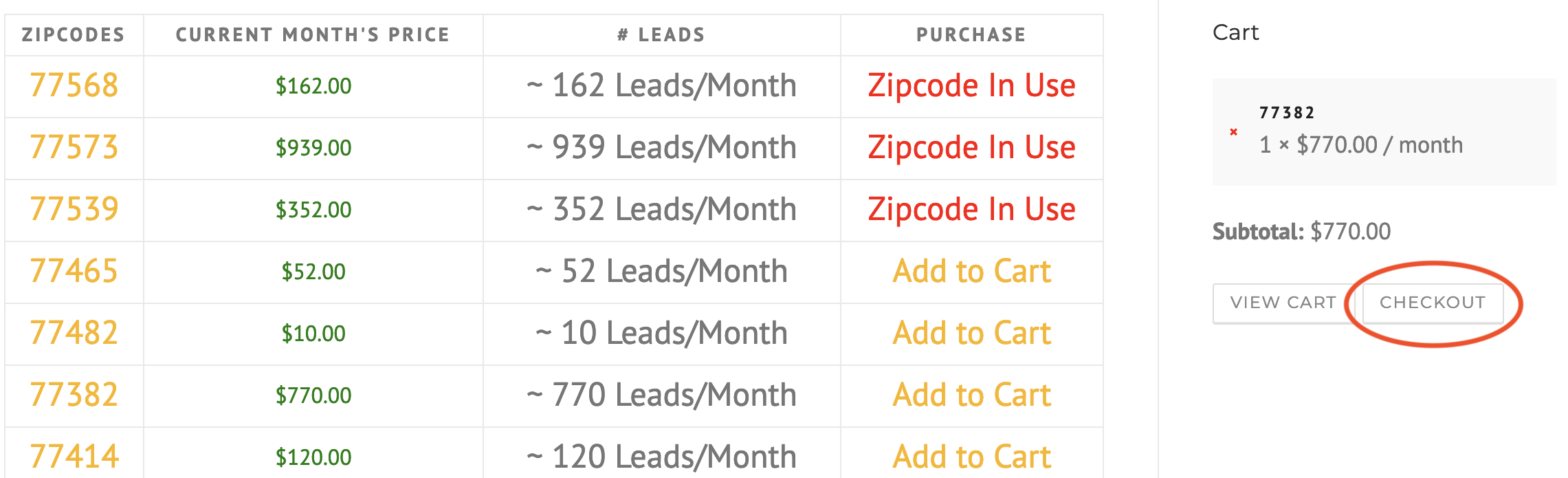This screenshot has height=478, width=1568.
Task: Open zipcode 77414 link
Action: [74, 457]
